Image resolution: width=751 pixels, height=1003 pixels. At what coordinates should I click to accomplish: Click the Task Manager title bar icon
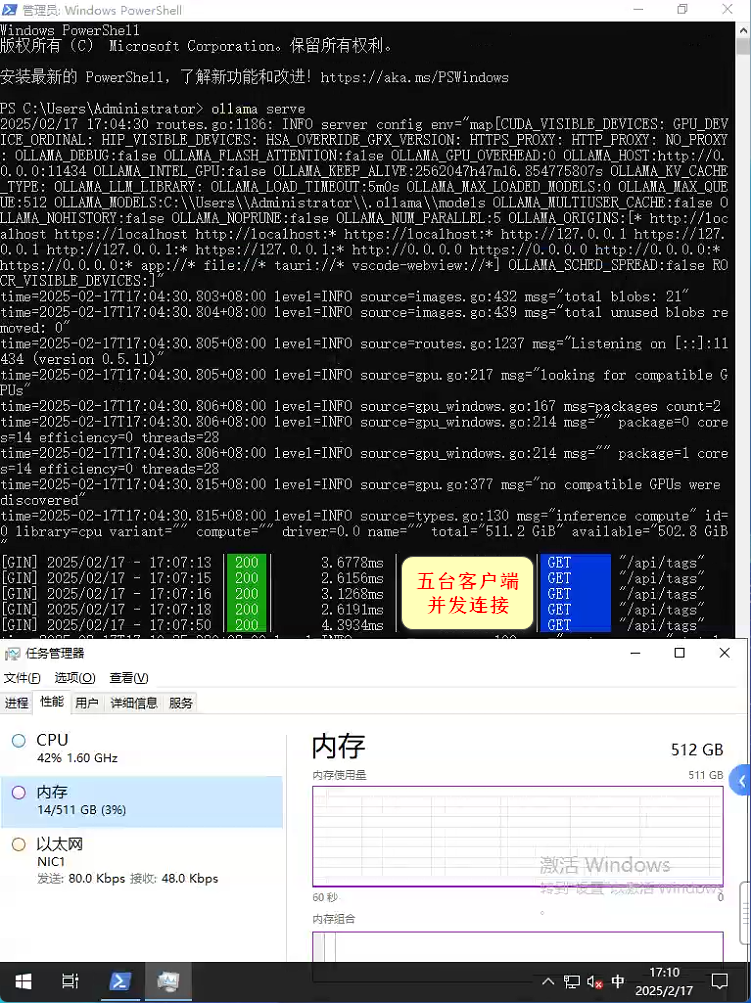pos(12,653)
